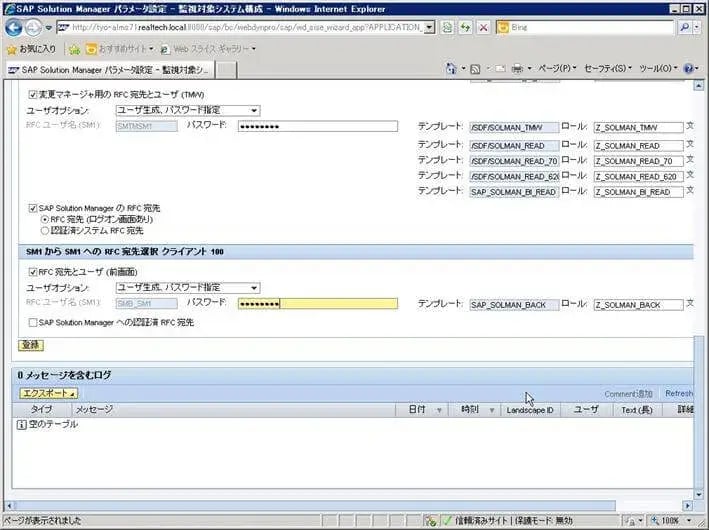Click the 文 text icon beside Z_SOLMAN_TMW role

690,126
